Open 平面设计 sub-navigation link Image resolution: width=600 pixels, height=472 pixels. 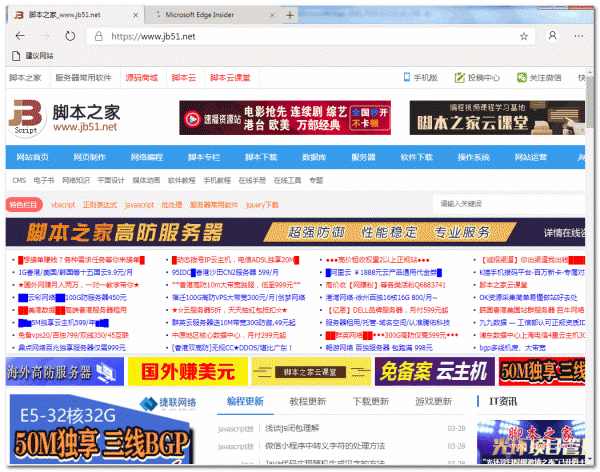(x=111, y=180)
